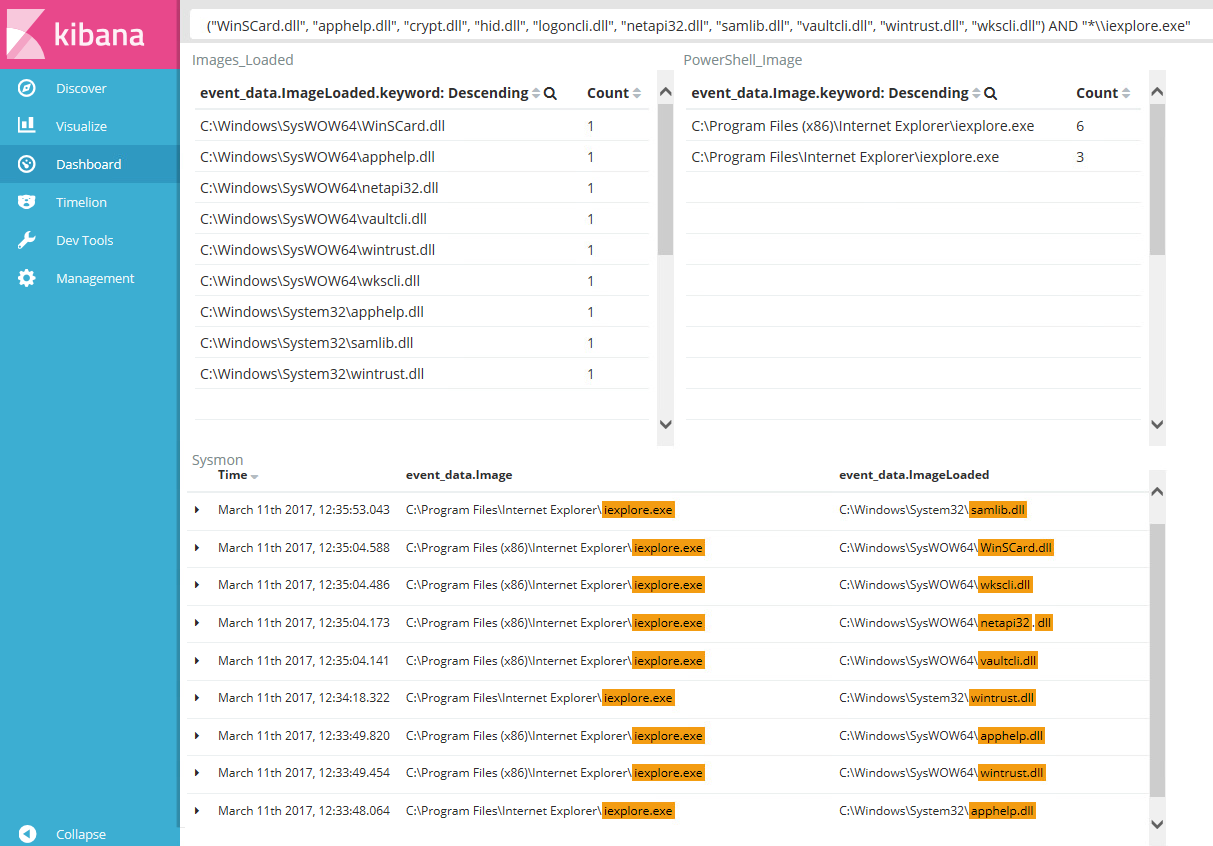
Task: Click magnifier icon in event_data.Image.keyword header
Action: pyautogui.click(x=990, y=93)
